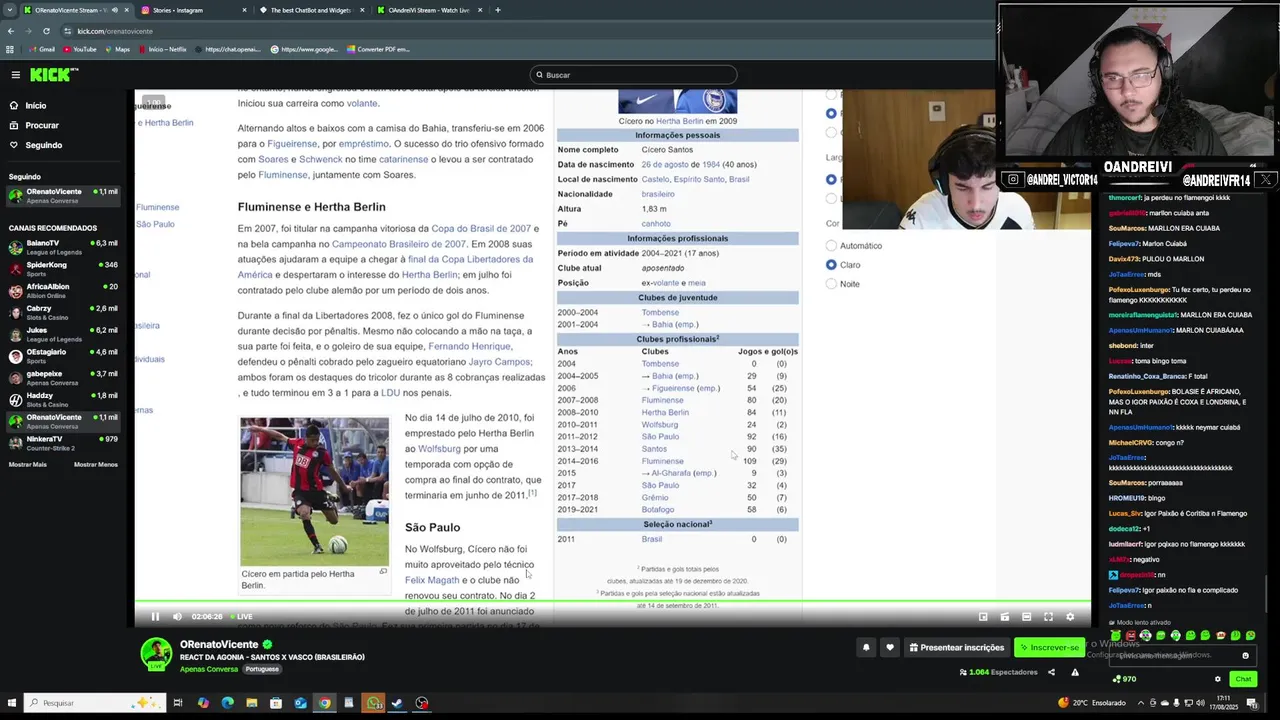Enter fullscreen mode on the player

click(1048, 617)
